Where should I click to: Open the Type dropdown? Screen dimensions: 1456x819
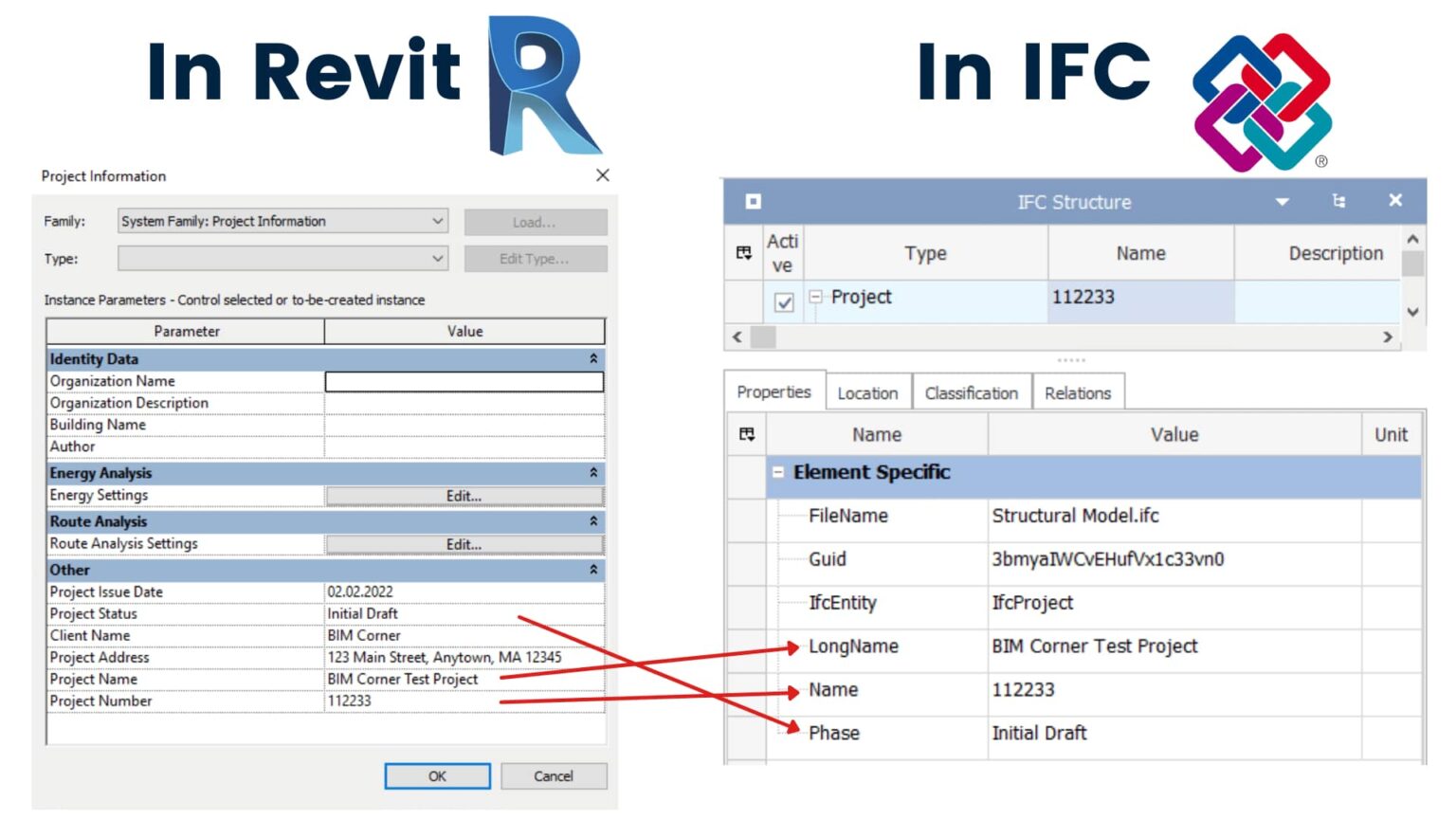tap(437, 258)
